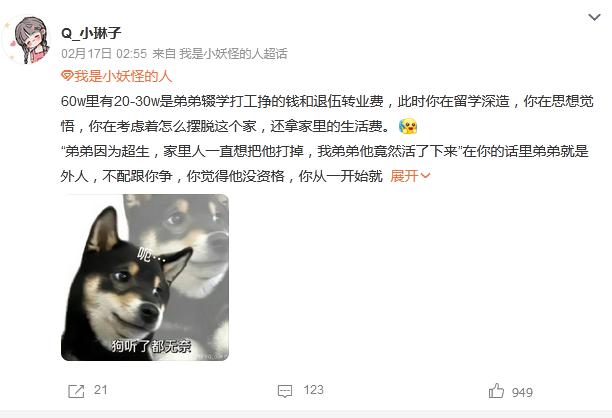Click the first paragraph starting with 60w里有20-30w
612x418 pixels.
pyautogui.click(x=327, y=114)
